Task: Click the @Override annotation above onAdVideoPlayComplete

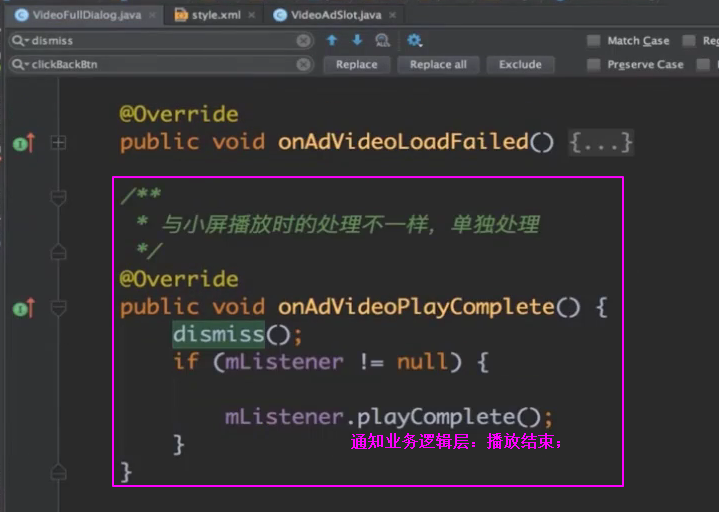Action: click(179, 279)
